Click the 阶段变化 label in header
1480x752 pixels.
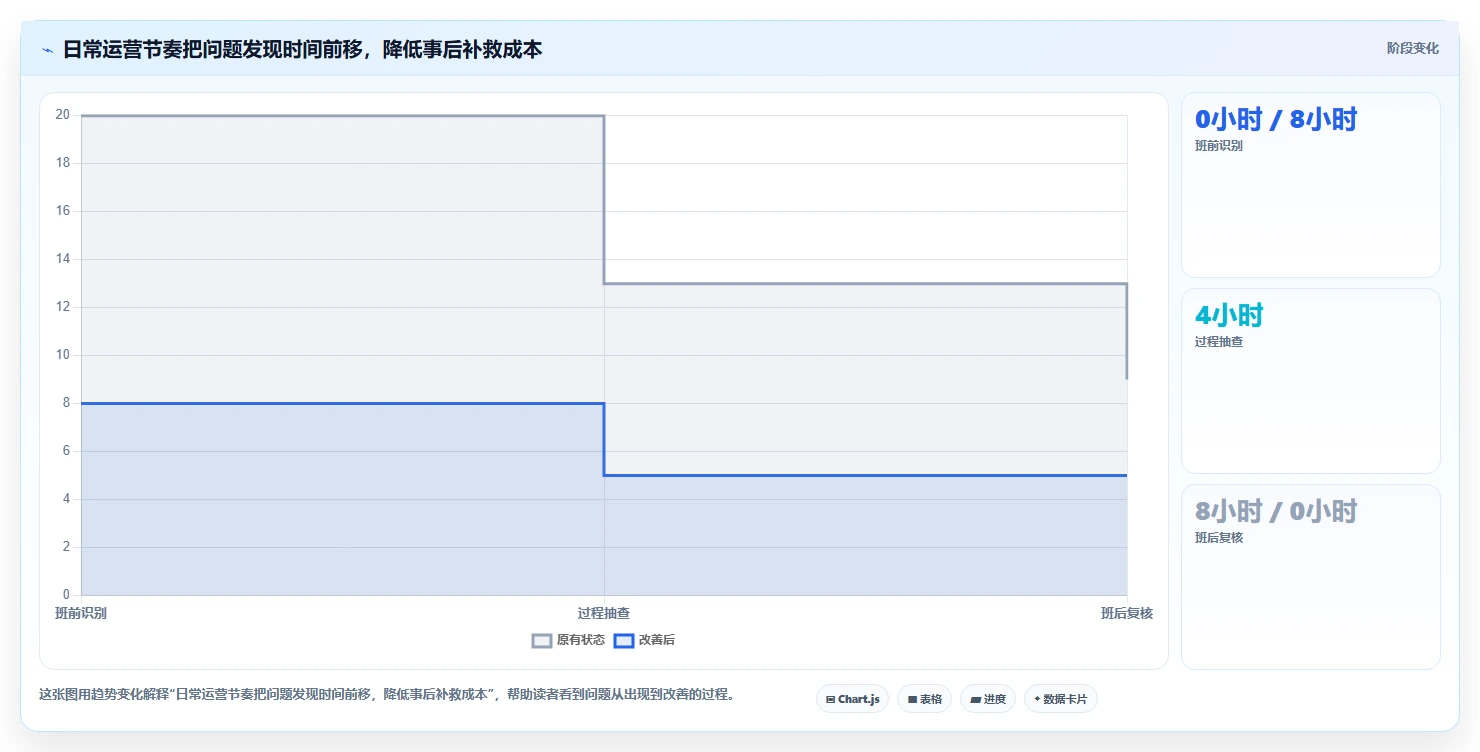(1413, 48)
